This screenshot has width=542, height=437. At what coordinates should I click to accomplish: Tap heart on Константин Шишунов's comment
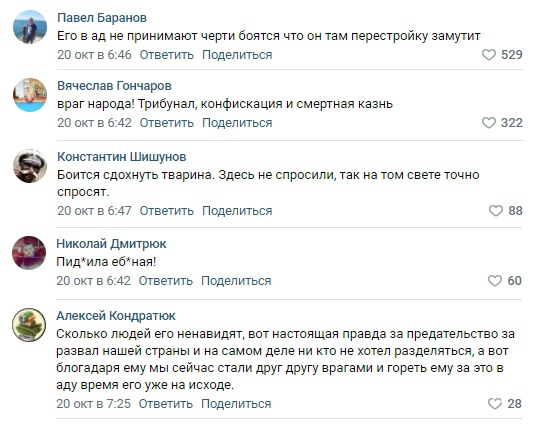click(x=496, y=211)
